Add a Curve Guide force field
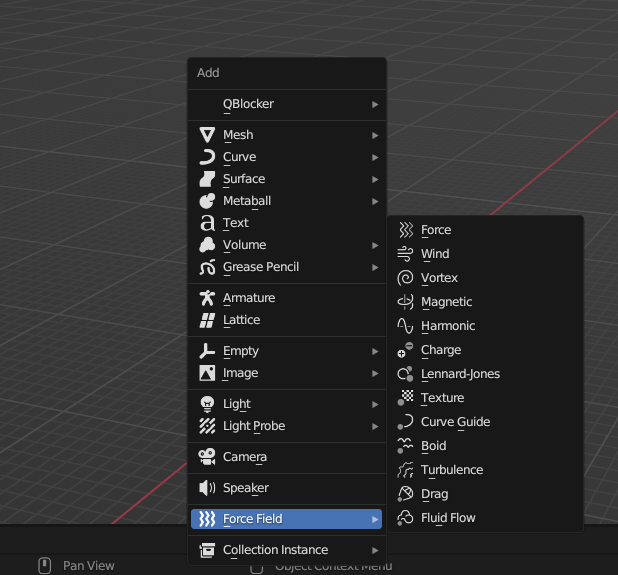 click(485, 422)
